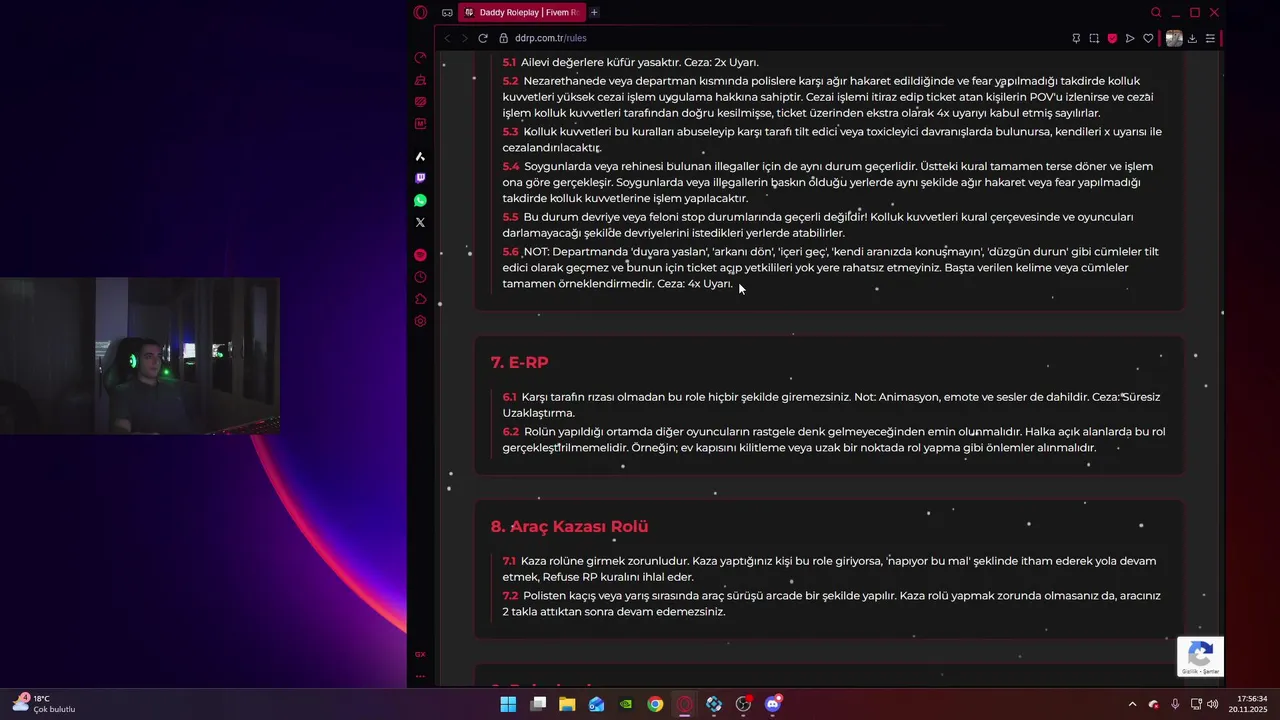Click rule number 5.2
The width and height of the screenshot is (1280, 720).
[510, 81]
